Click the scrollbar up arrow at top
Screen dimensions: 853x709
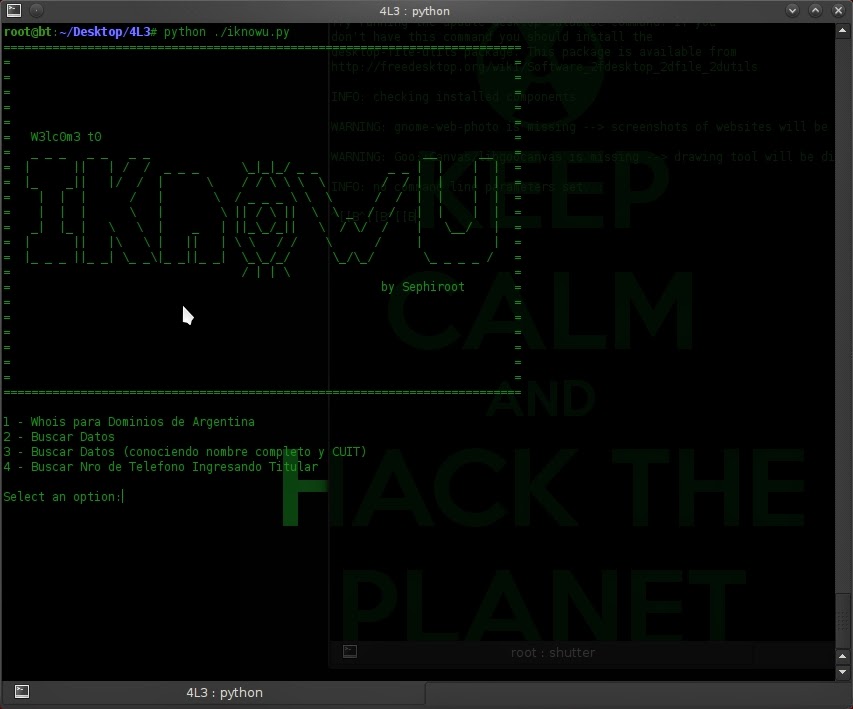[x=842, y=30]
